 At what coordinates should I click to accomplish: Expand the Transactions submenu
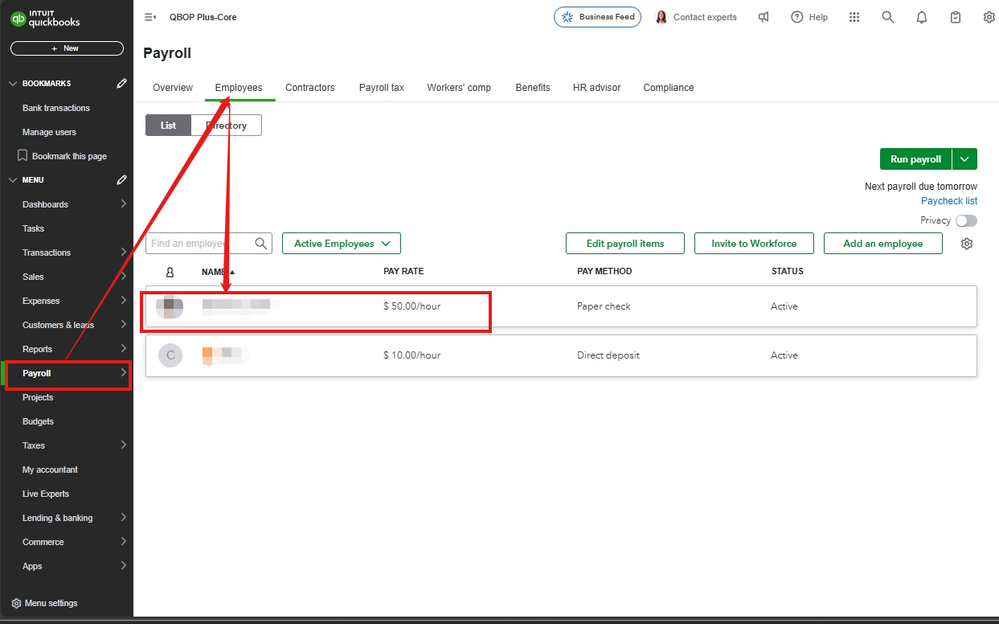tap(123, 252)
